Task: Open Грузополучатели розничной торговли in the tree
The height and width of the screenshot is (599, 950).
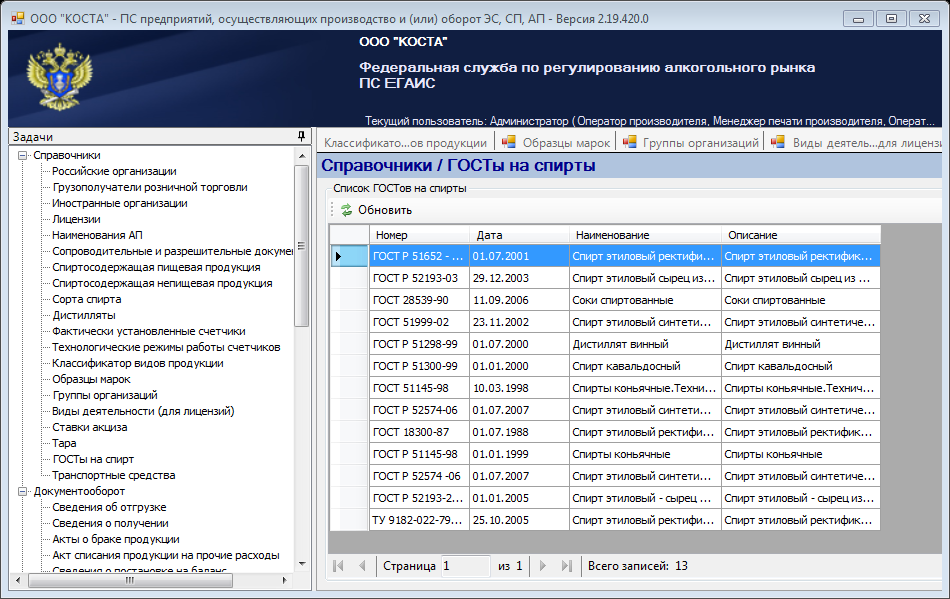Action: pyautogui.click(x=150, y=187)
